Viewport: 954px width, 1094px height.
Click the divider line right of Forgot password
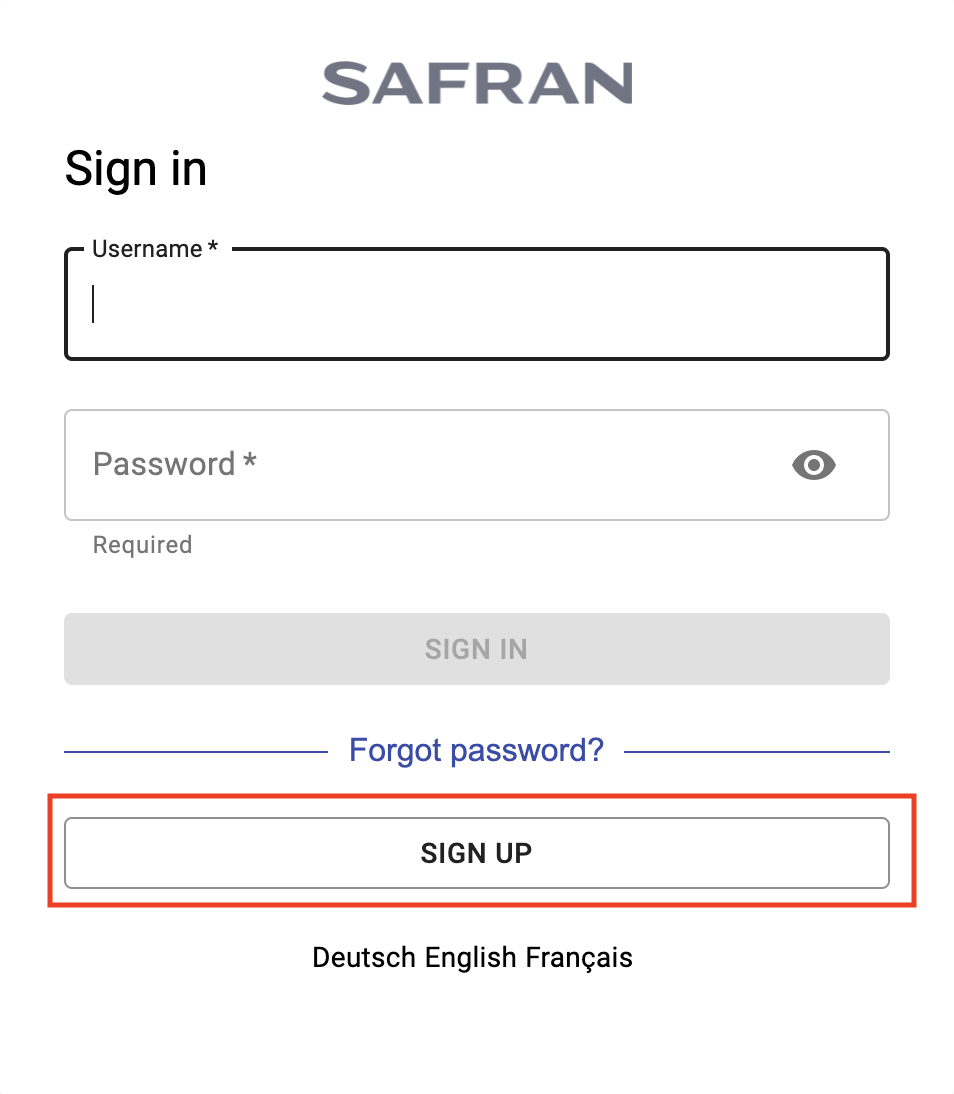756,751
